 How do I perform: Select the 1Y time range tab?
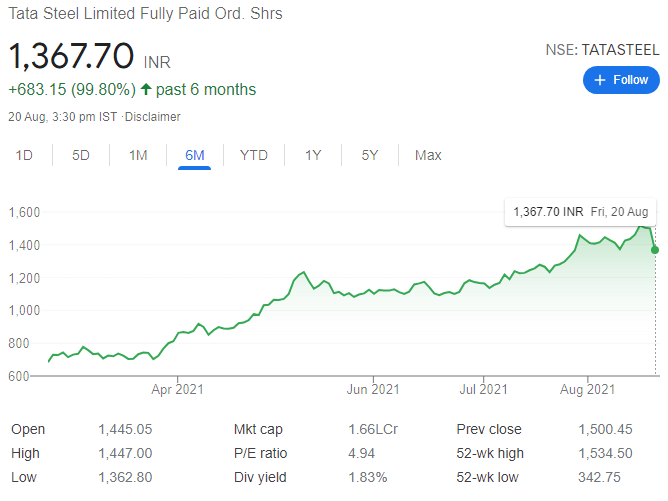click(x=313, y=155)
